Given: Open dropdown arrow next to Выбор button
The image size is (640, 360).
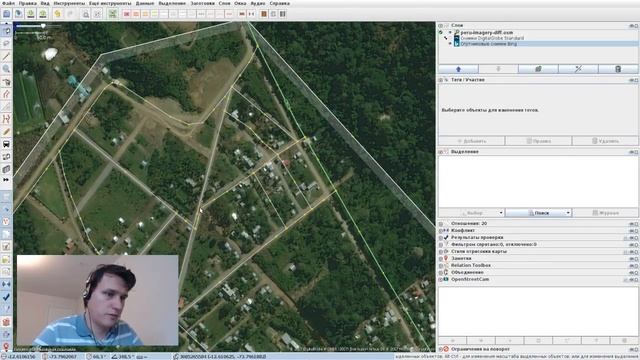Looking at the screenshot, I should click(501, 213).
